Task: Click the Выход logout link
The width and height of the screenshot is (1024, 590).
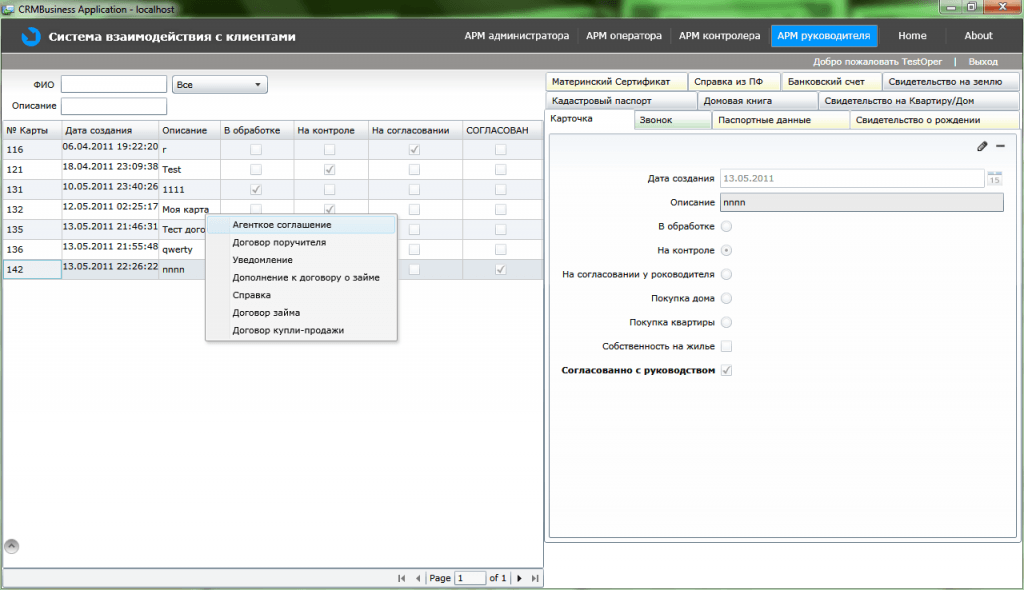Action: click(x=983, y=61)
